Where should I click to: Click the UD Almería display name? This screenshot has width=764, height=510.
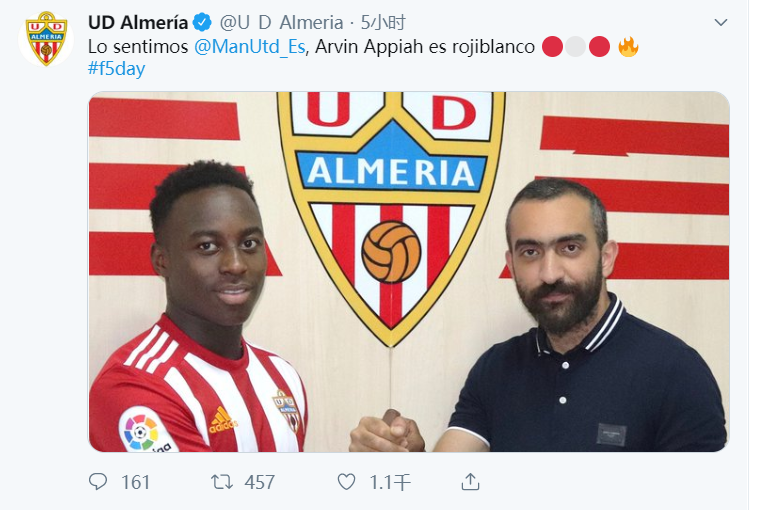[x=138, y=22]
